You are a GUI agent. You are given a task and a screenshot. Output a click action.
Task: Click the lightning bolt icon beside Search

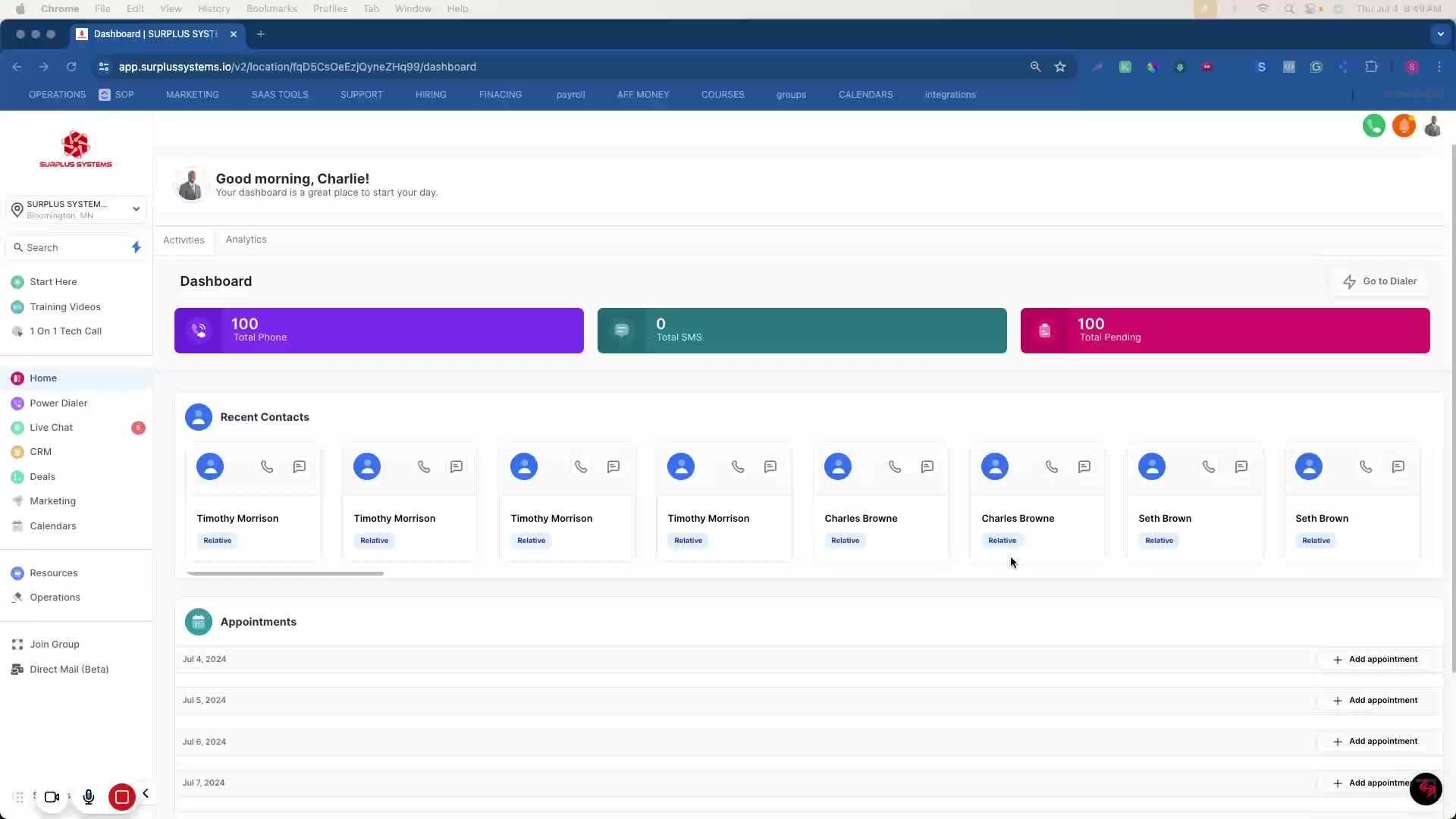tap(136, 247)
